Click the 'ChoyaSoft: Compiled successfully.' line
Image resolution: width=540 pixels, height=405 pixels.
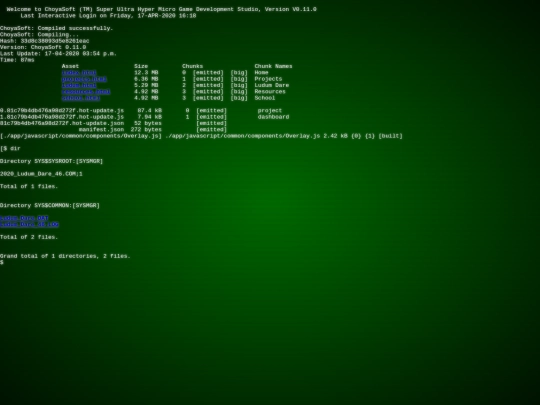coord(56,28)
